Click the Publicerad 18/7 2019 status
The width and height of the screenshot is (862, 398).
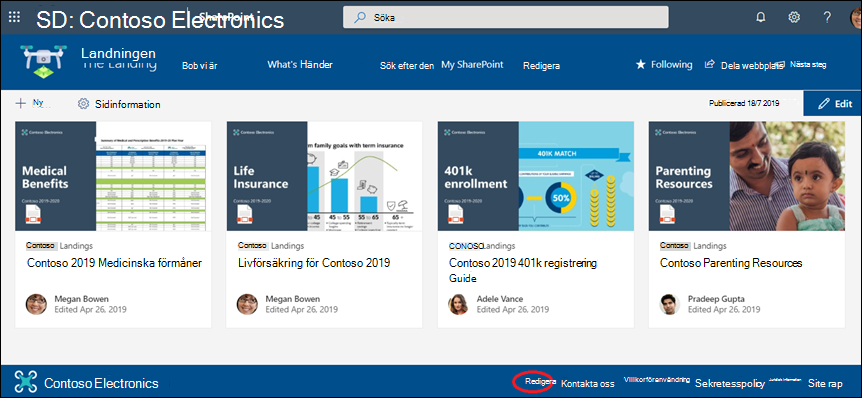(744, 103)
